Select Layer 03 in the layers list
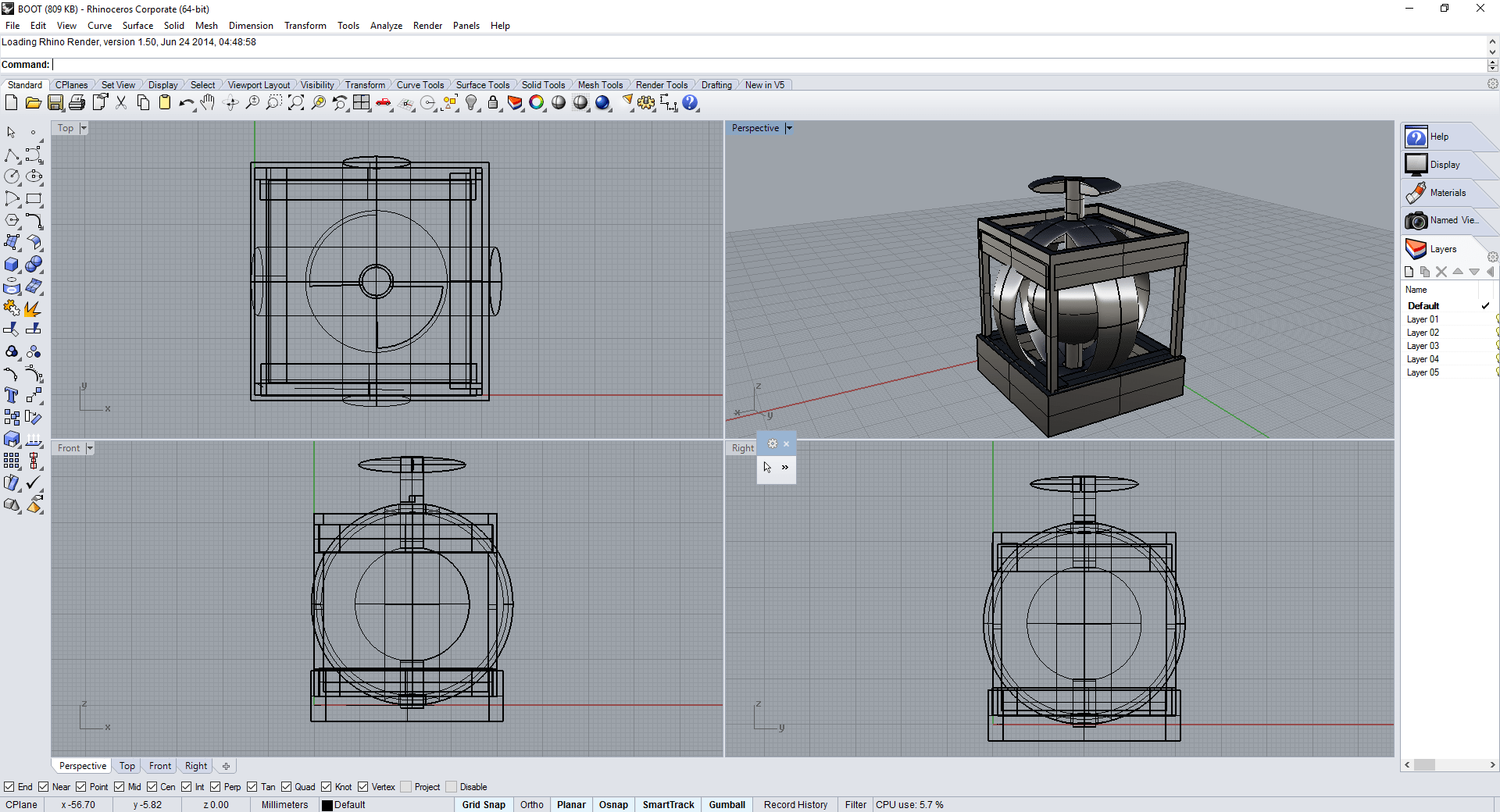Viewport: 1500px width, 812px height. pyautogui.click(x=1423, y=346)
